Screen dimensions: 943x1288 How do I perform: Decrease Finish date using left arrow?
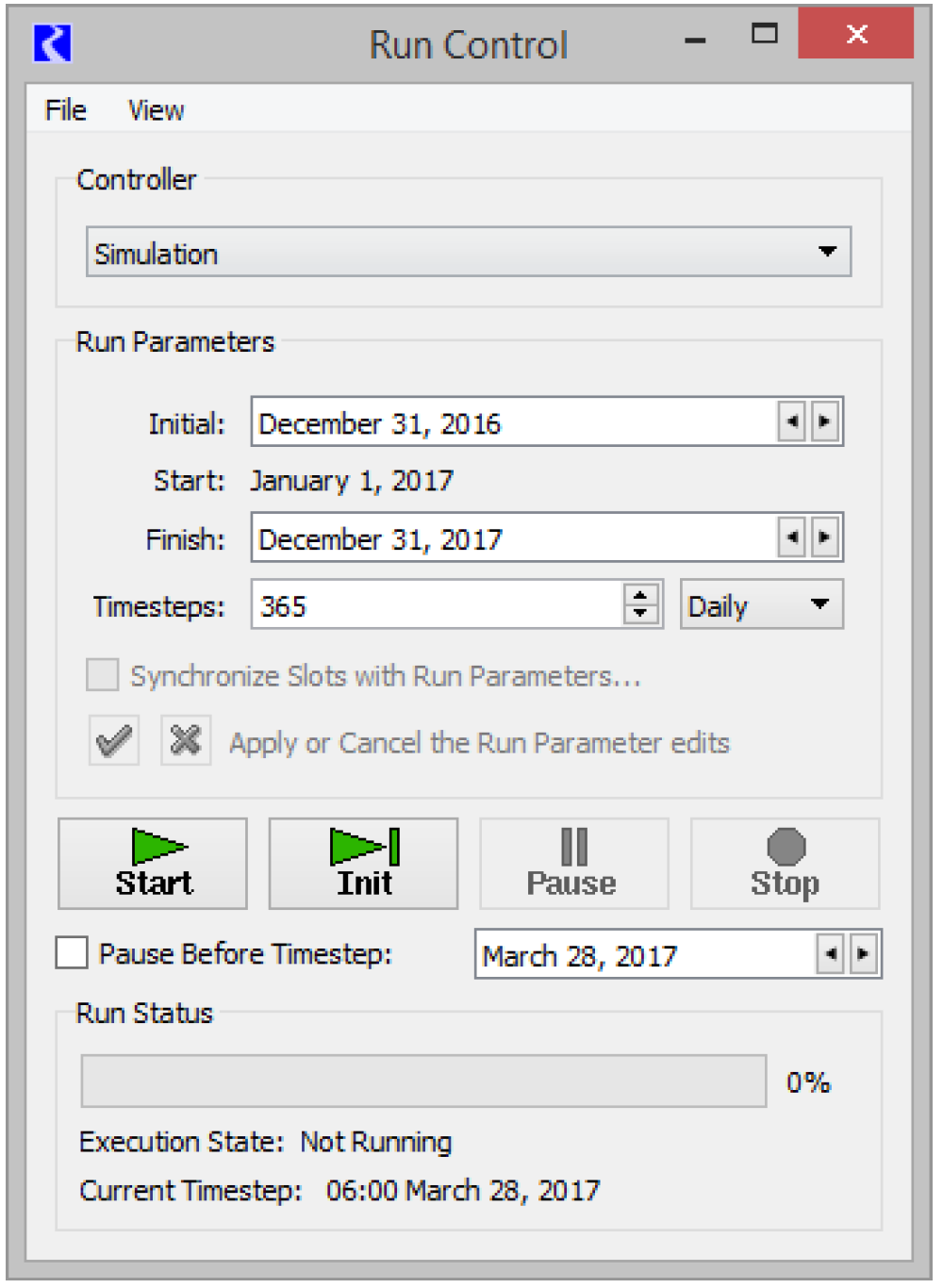coord(792,537)
